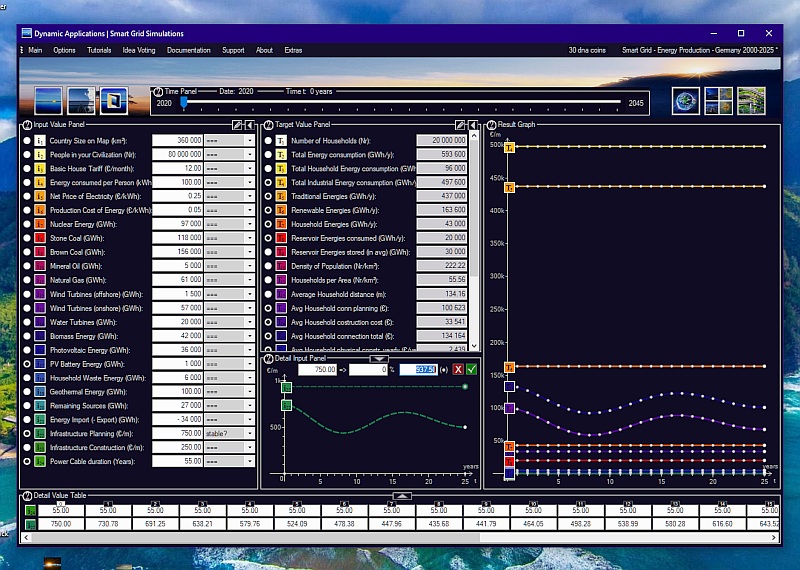The image size is (800, 570).
Task: Click the Infrastructure Planning input icon
Action: coord(40,434)
